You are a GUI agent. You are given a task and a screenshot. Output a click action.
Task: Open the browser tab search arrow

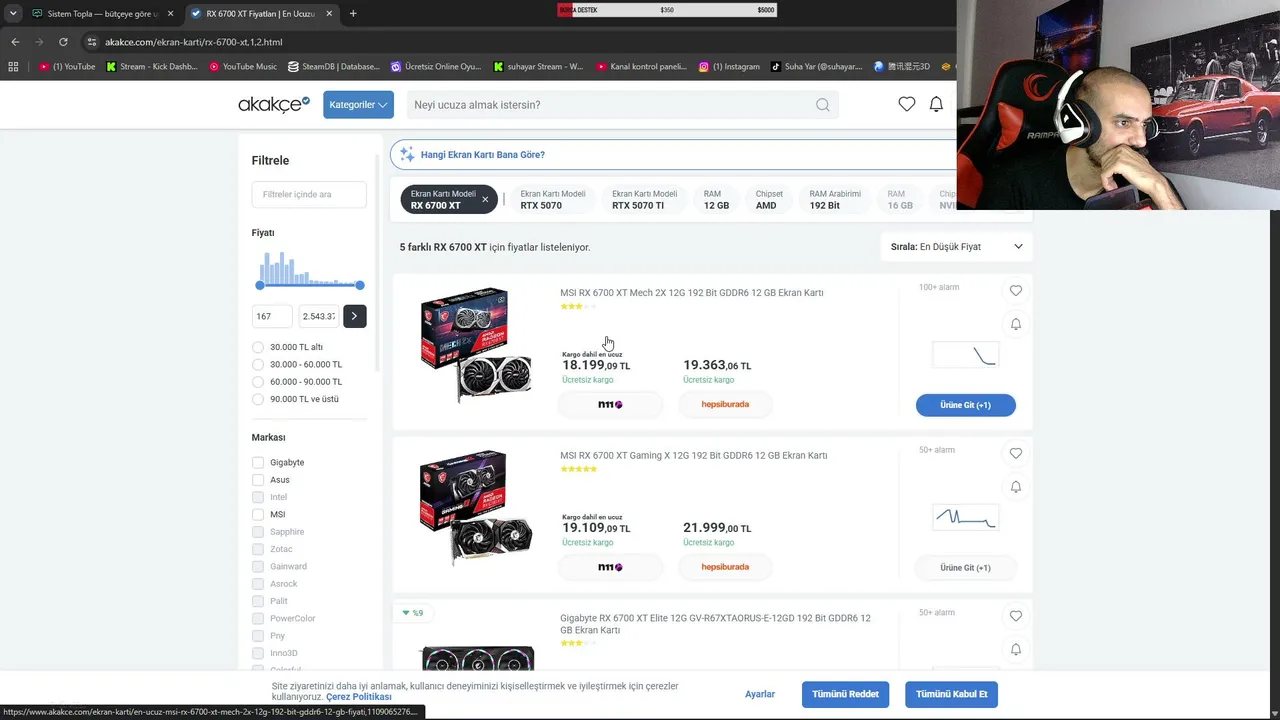click(x=13, y=13)
